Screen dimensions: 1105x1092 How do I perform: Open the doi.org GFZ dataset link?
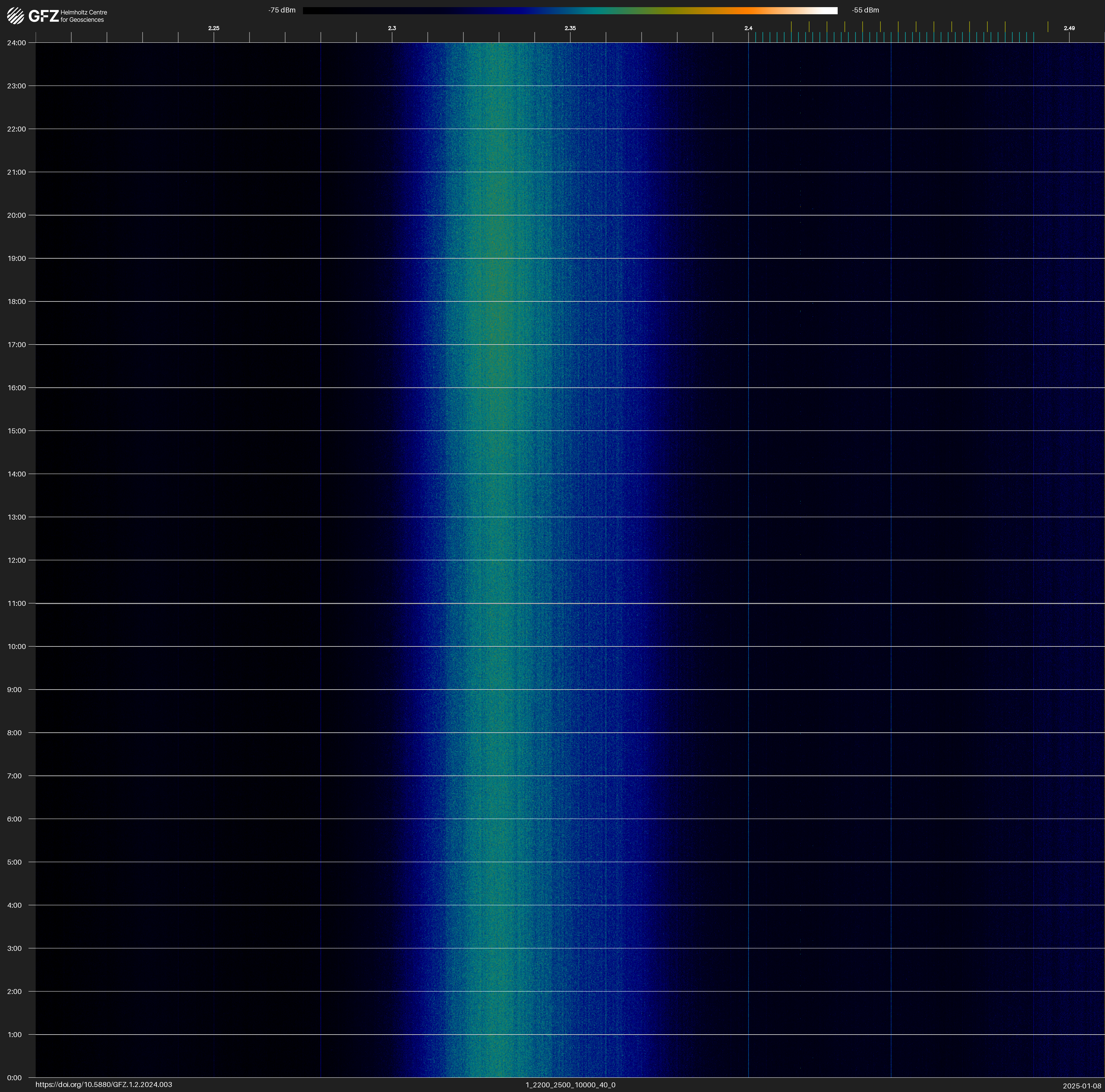pyautogui.click(x=103, y=1085)
